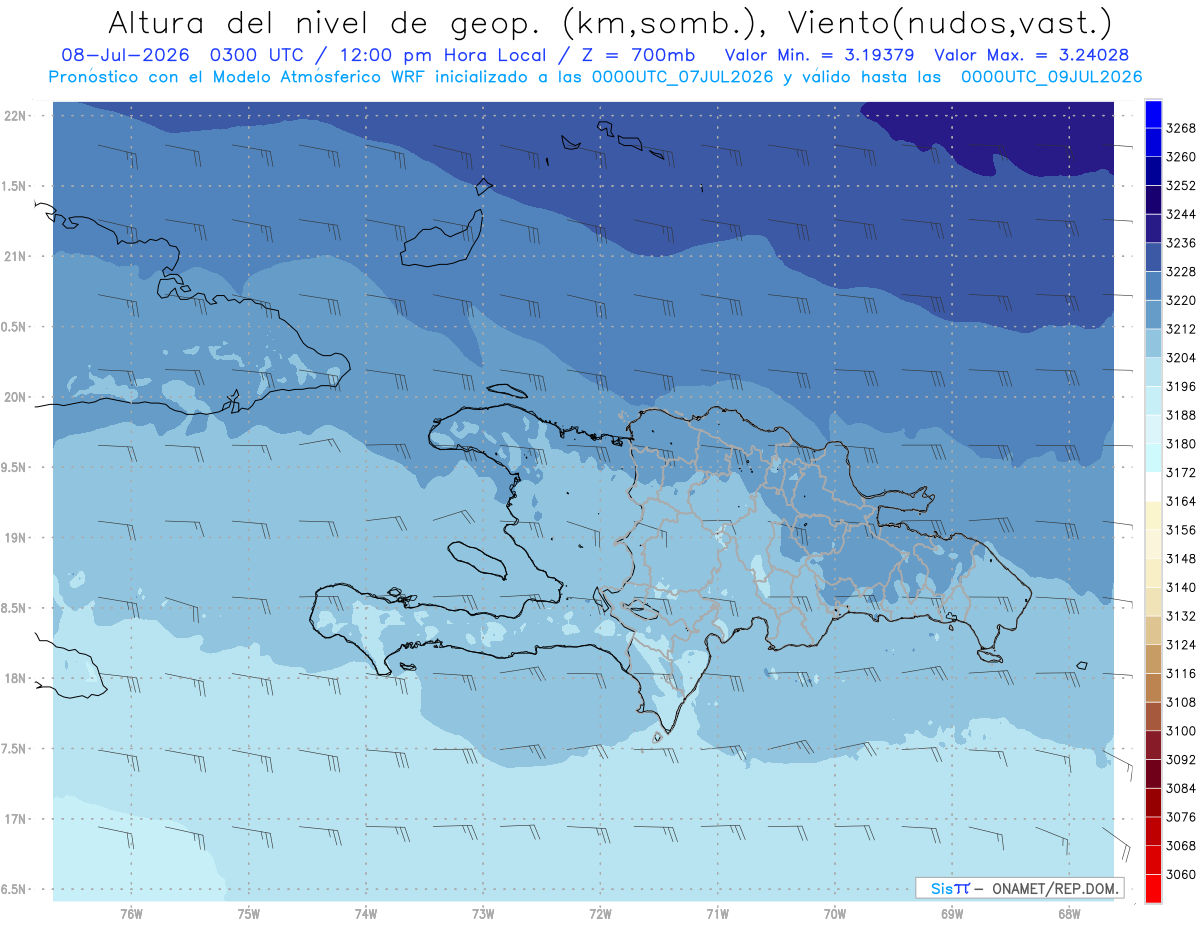1200x927 pixels.
Task: Click the tan swatch between 3124 and 3116
Action: pos(1153,659)
